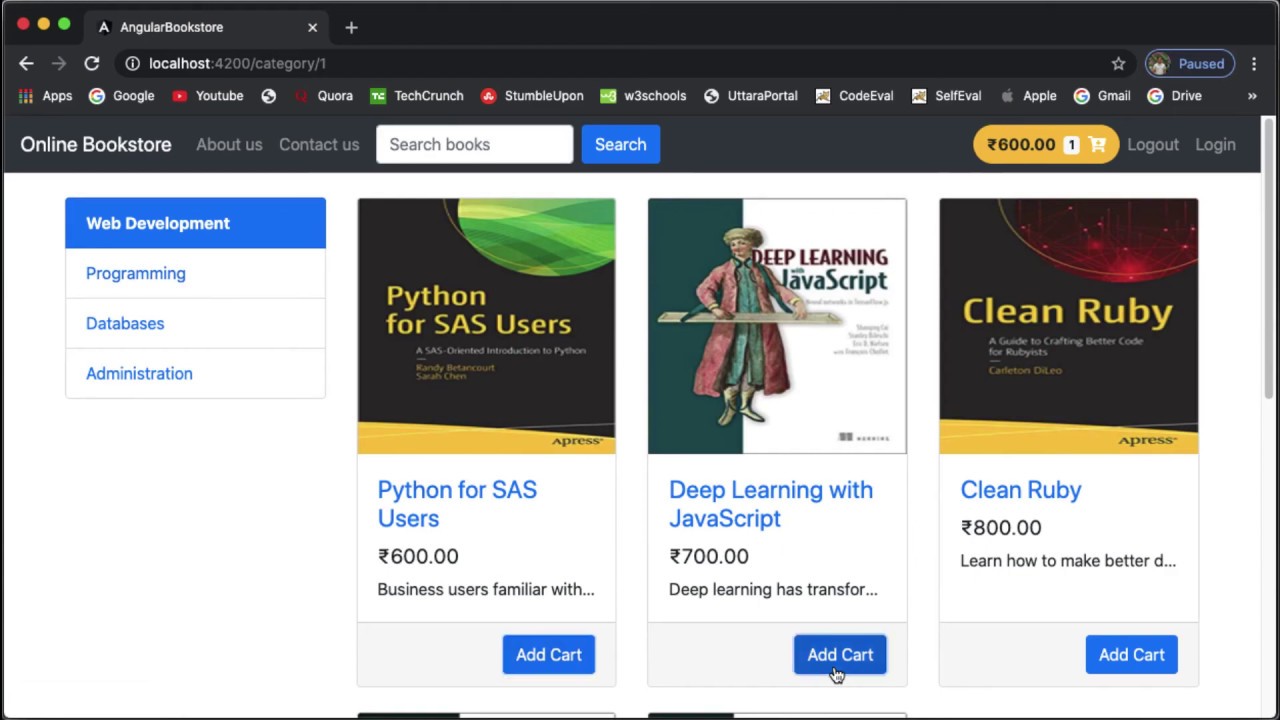The width and height of the screenshot is (1280, 720).
Task: Click the ₹800.00 price text
Action: click(1001, 527)
